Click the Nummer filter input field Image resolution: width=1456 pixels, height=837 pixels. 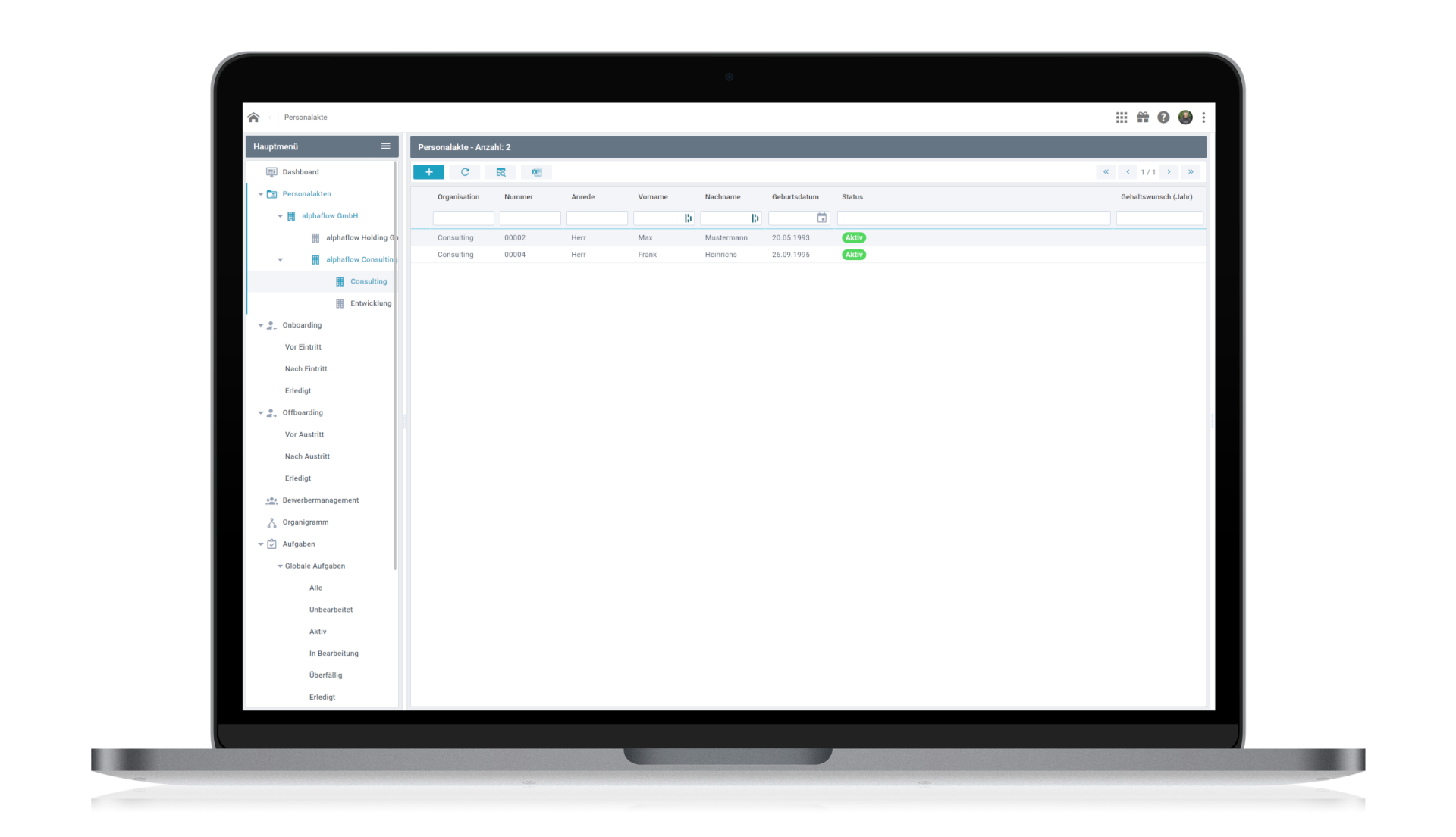530,218
